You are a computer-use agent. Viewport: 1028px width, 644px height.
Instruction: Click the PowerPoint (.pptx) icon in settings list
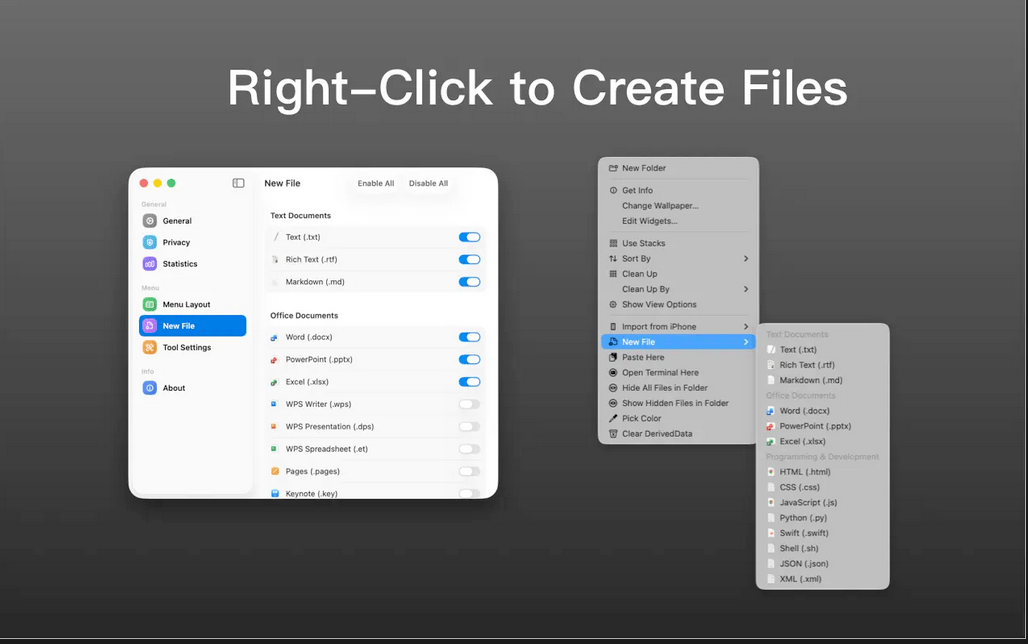(x=274, y=360)
